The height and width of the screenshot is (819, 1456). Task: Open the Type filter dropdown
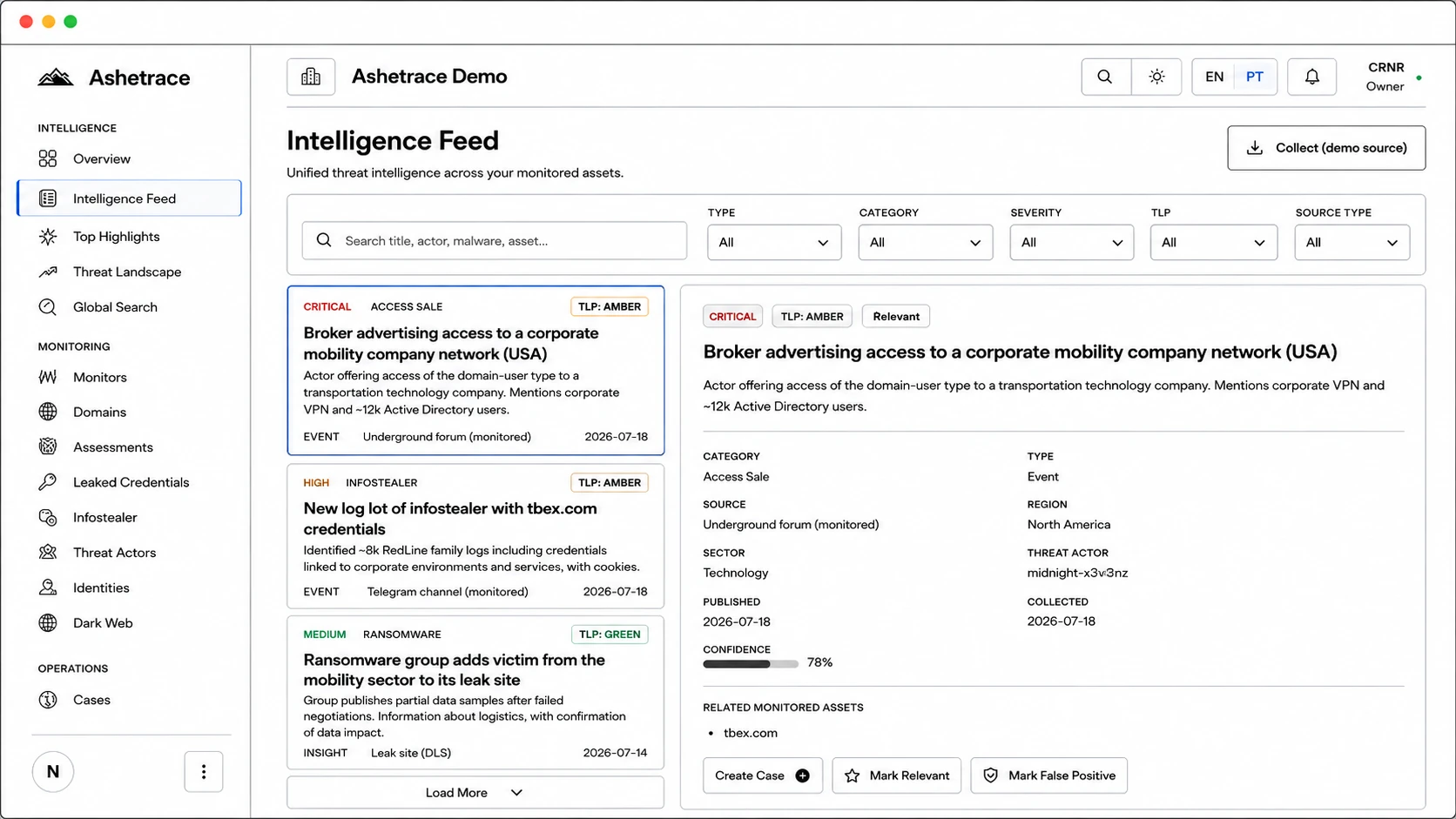[x=774, y=243]
